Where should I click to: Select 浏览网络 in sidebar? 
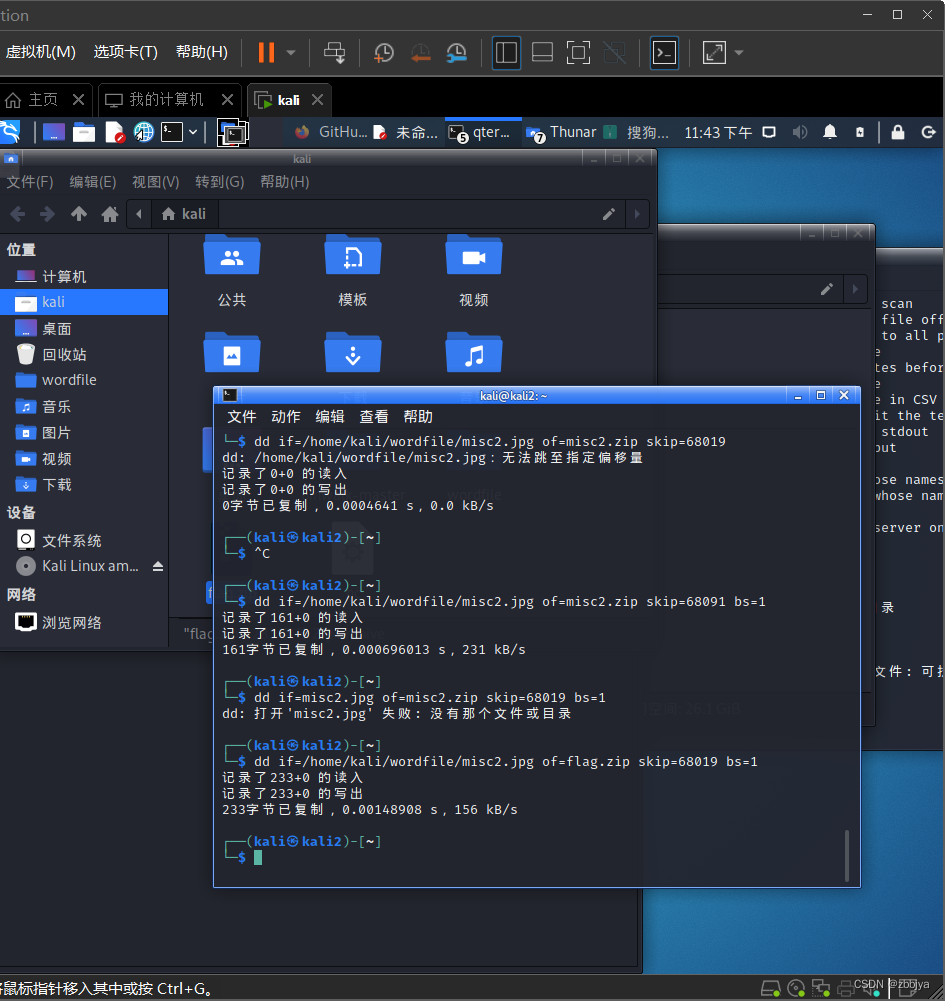(x=84, y=622)
